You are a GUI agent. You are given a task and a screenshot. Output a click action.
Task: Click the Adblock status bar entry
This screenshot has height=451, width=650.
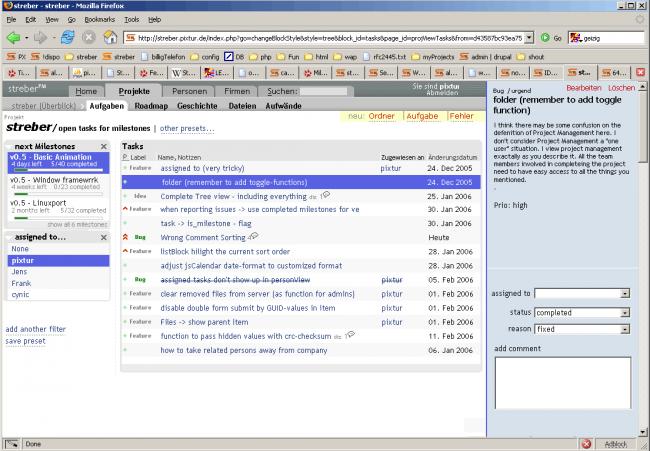(x=616, y=444)
